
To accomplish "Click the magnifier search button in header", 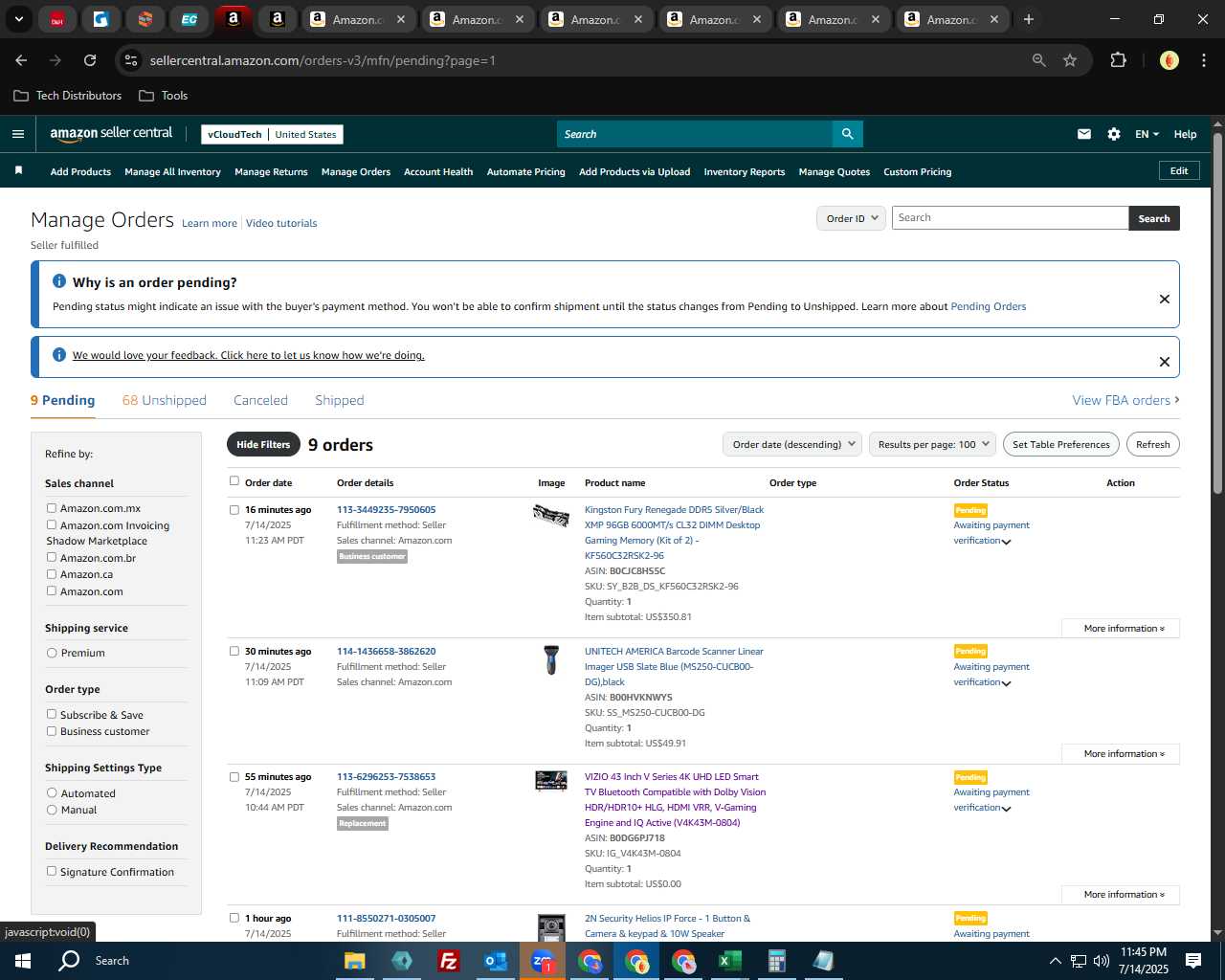I will click(x=847, y=134).
